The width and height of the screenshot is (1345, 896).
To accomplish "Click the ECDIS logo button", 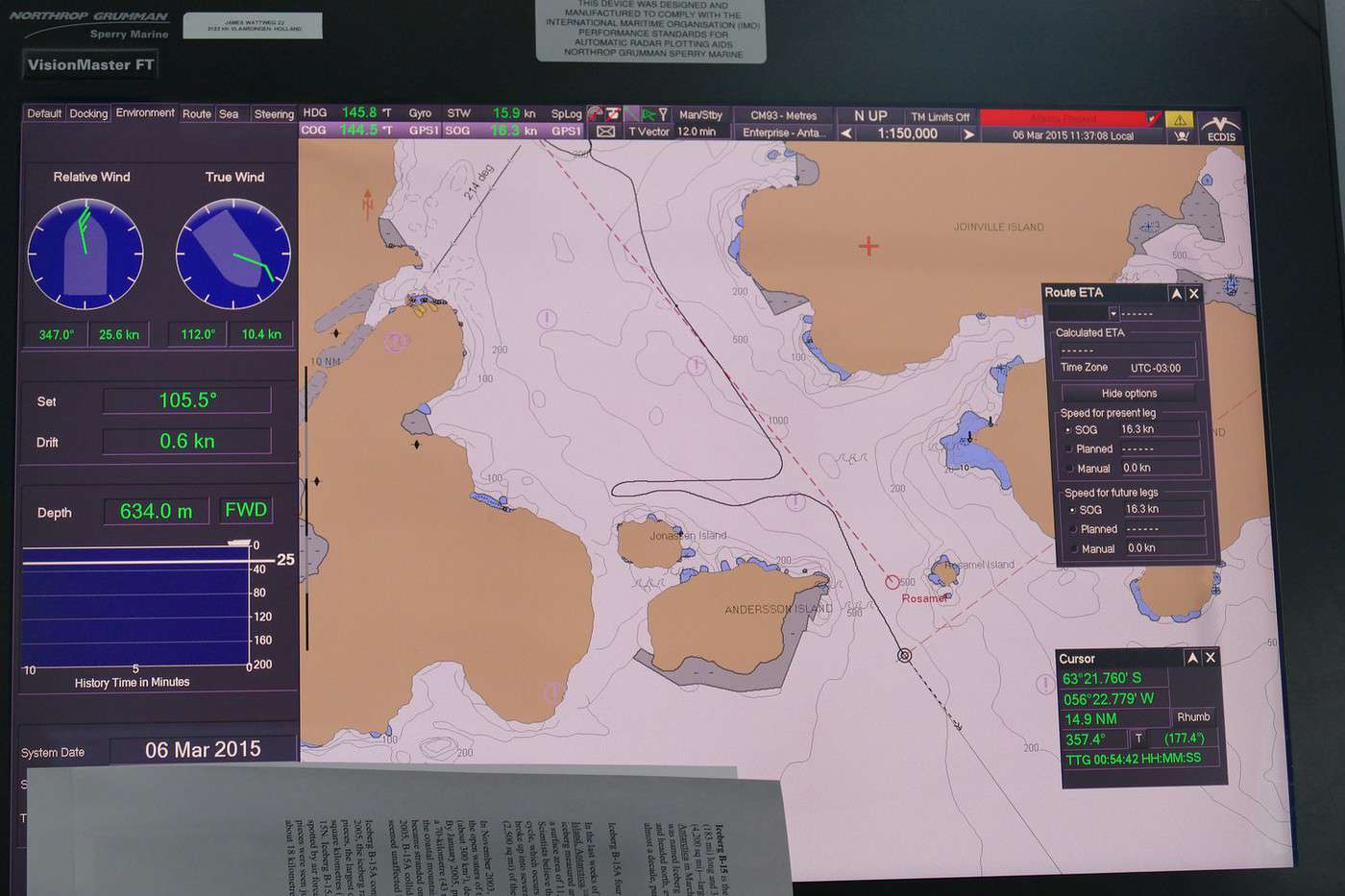I will pos(1221,128).
